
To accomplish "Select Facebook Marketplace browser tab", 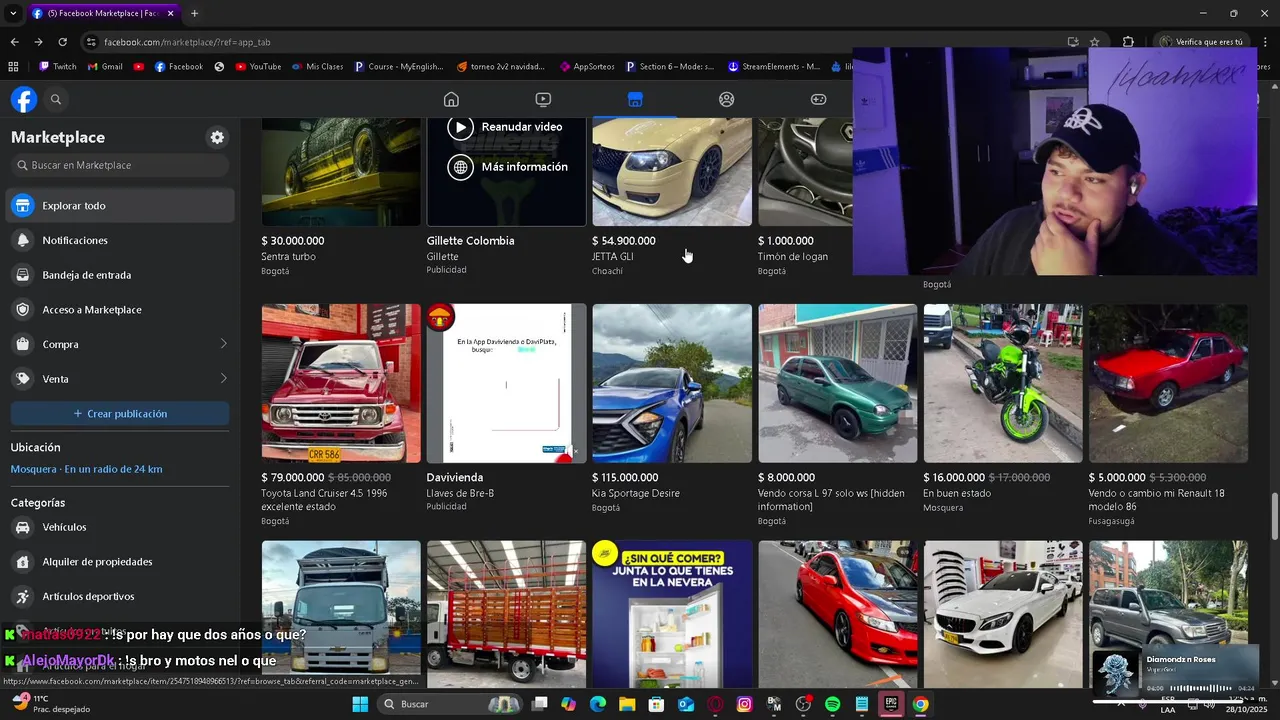I will point(103,13).
